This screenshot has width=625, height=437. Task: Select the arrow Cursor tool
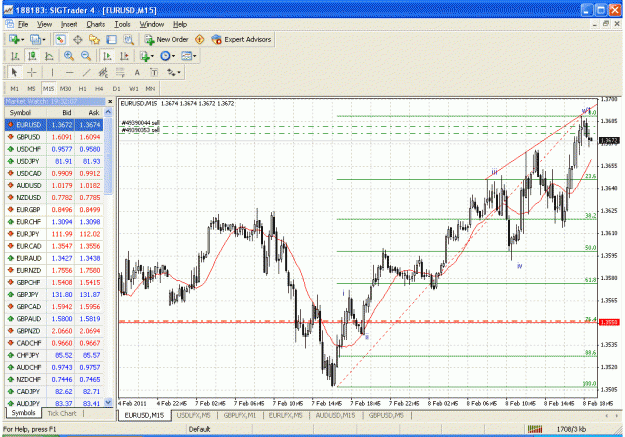tap(14, 73)
